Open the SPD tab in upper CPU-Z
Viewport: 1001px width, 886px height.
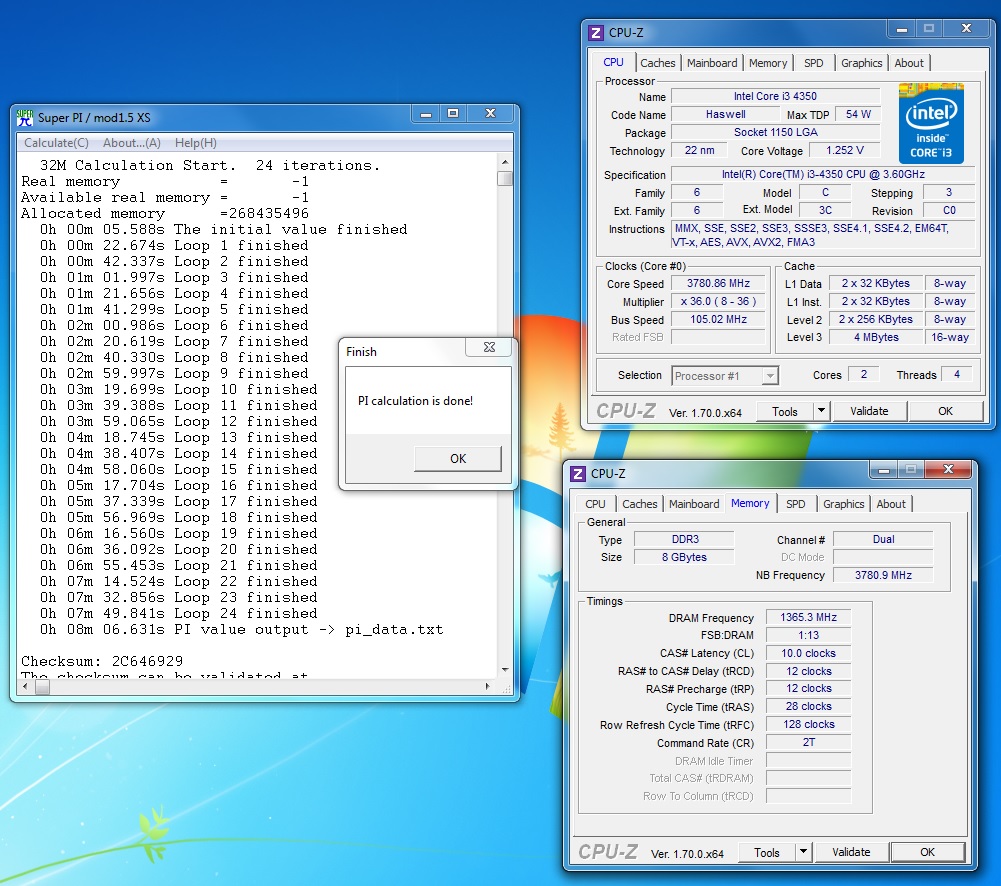click(x=813, y=63)
